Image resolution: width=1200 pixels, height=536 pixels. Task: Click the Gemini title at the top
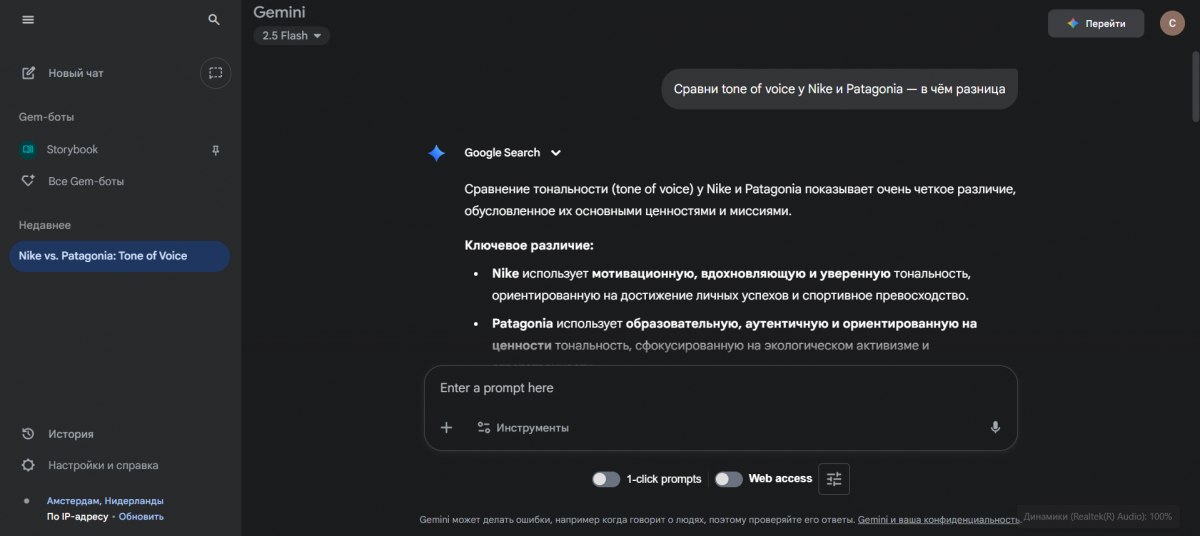coord(279,12)
